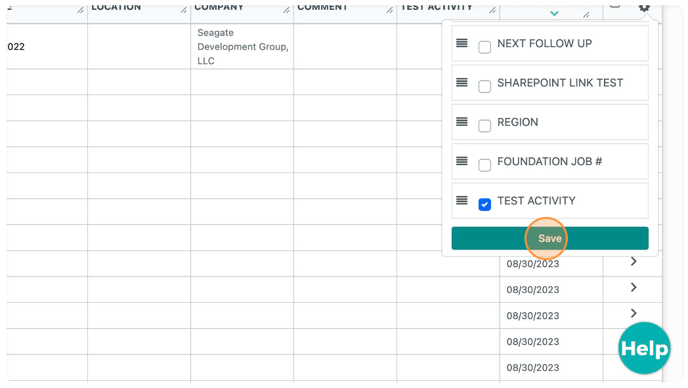This screenshot has width=688, height=388.
Task: Click TEST ACTIVITY column header resize handle
Action: click(492, 10)
